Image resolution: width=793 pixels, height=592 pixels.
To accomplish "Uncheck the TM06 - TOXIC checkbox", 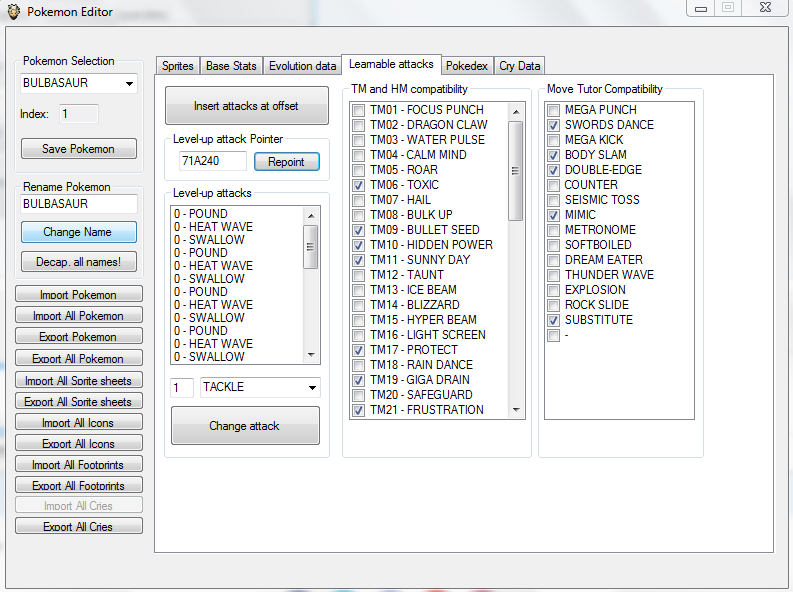I will [358, 185].
